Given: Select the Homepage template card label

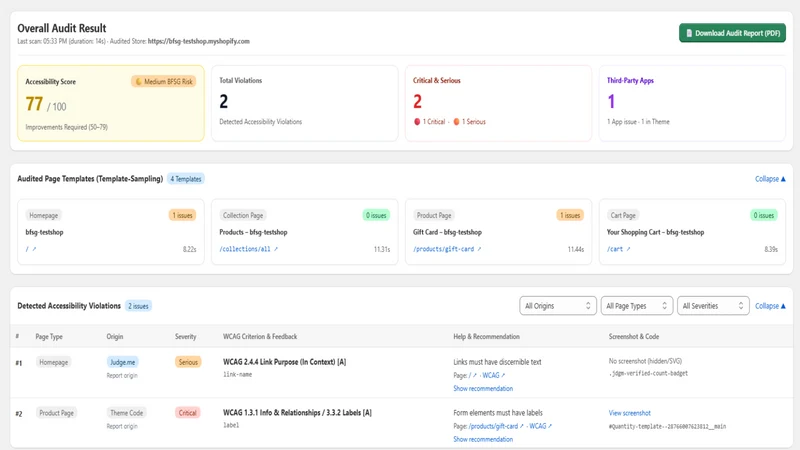Looking at the screenshot, I should click(43, 215).
